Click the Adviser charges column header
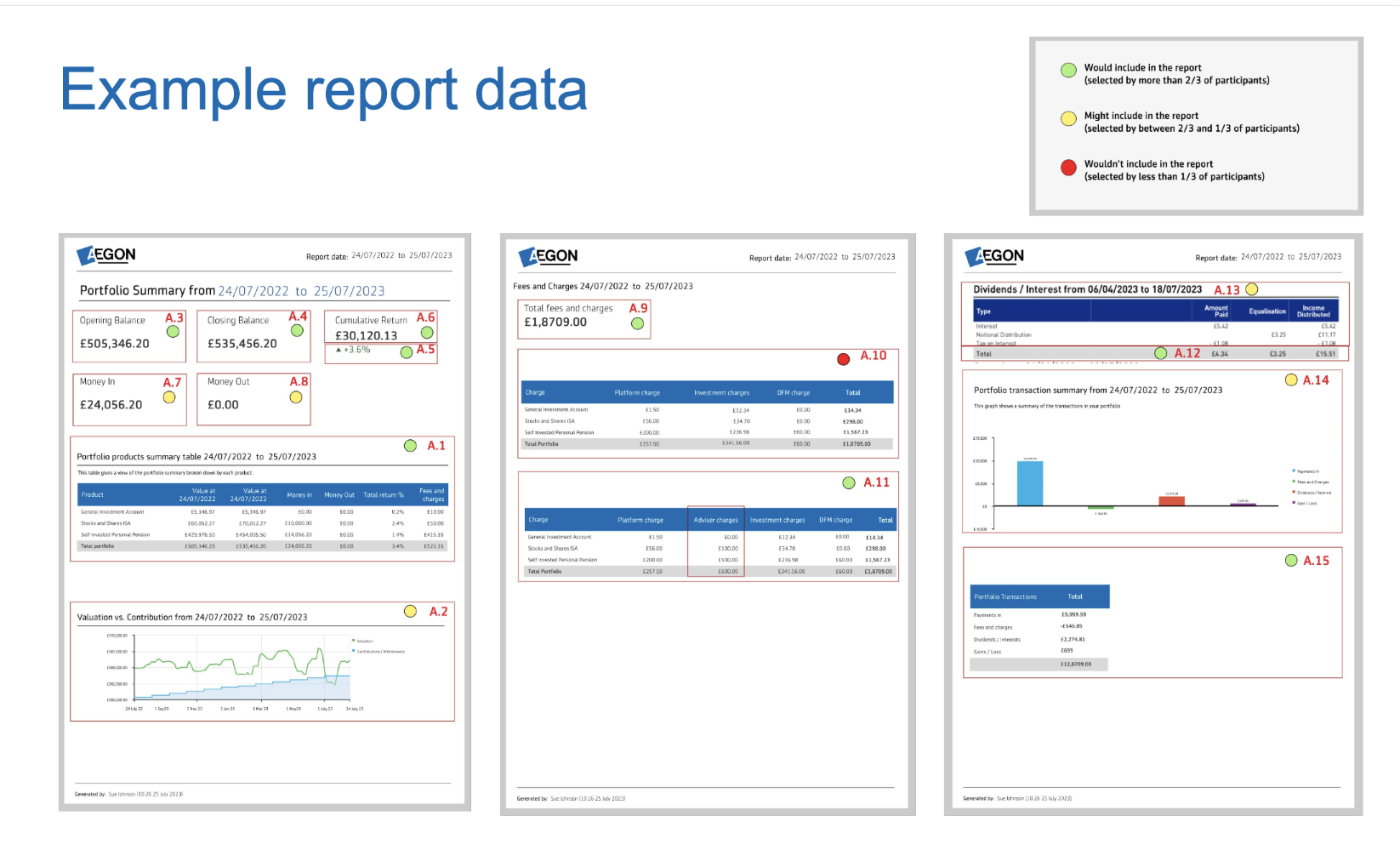 pos(715,520)
